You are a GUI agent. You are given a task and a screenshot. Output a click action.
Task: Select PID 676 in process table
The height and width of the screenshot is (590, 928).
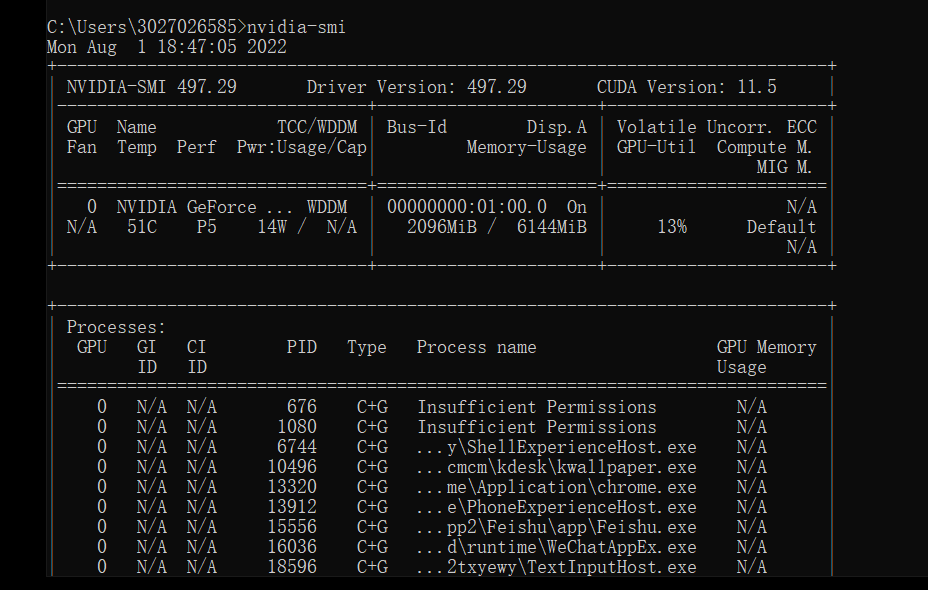point(302,407)
